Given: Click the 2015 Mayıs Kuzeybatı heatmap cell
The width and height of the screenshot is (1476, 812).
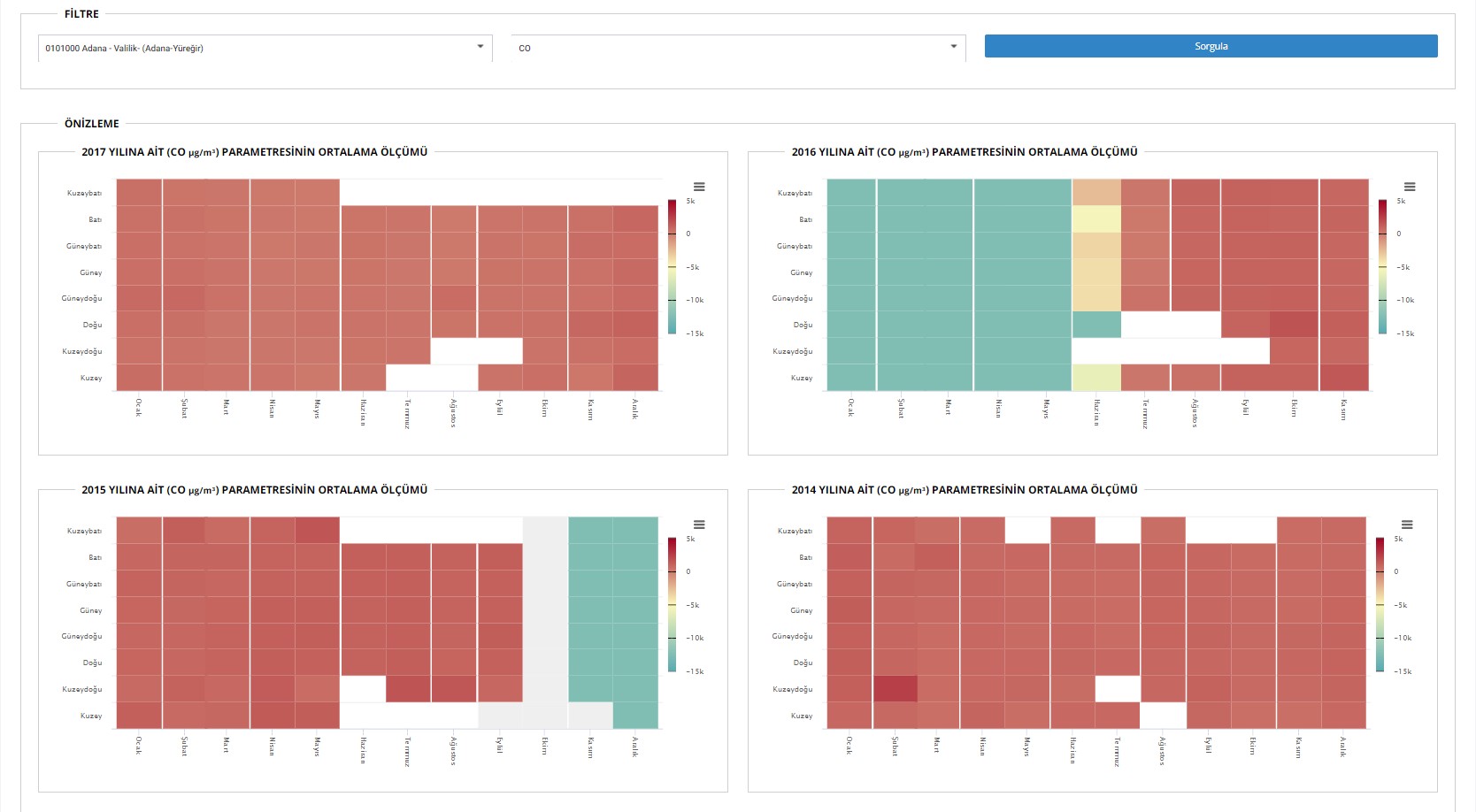Looking at the screenshot, I should [x=318, y=530].
